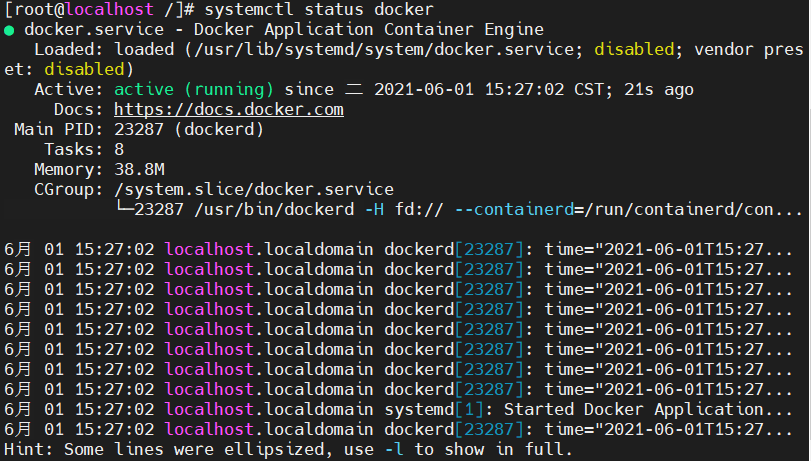This screenshot has width=811, height=461.
Task: Click the '21s ago' uptime text
Action: [x=659, y=90]
